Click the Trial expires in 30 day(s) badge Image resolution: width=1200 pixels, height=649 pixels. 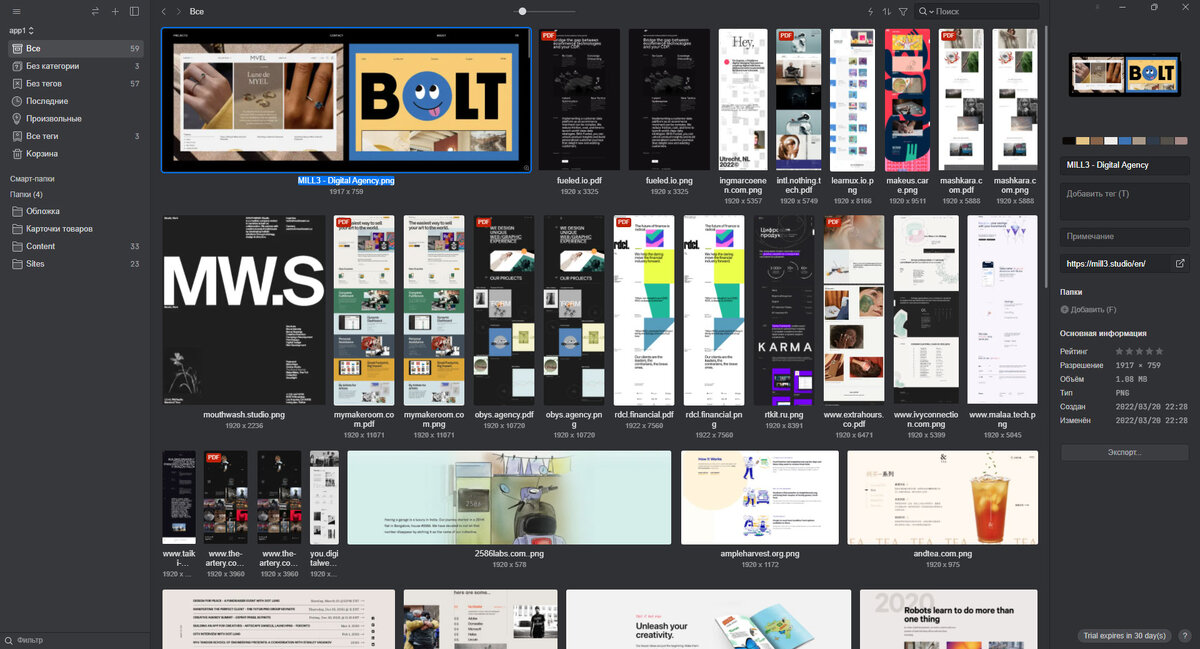pyautogui.click(x=1124, y=635)
